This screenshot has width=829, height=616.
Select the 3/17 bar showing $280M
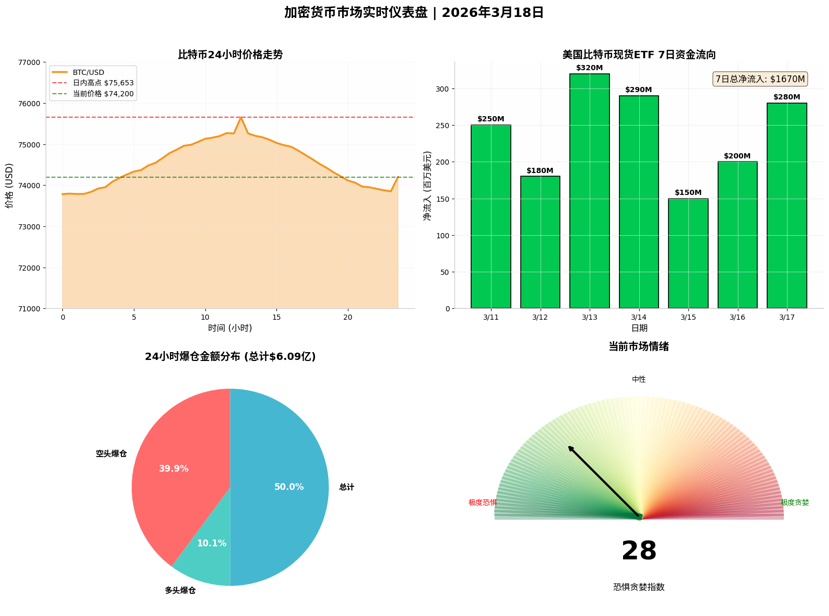point(787,205)
